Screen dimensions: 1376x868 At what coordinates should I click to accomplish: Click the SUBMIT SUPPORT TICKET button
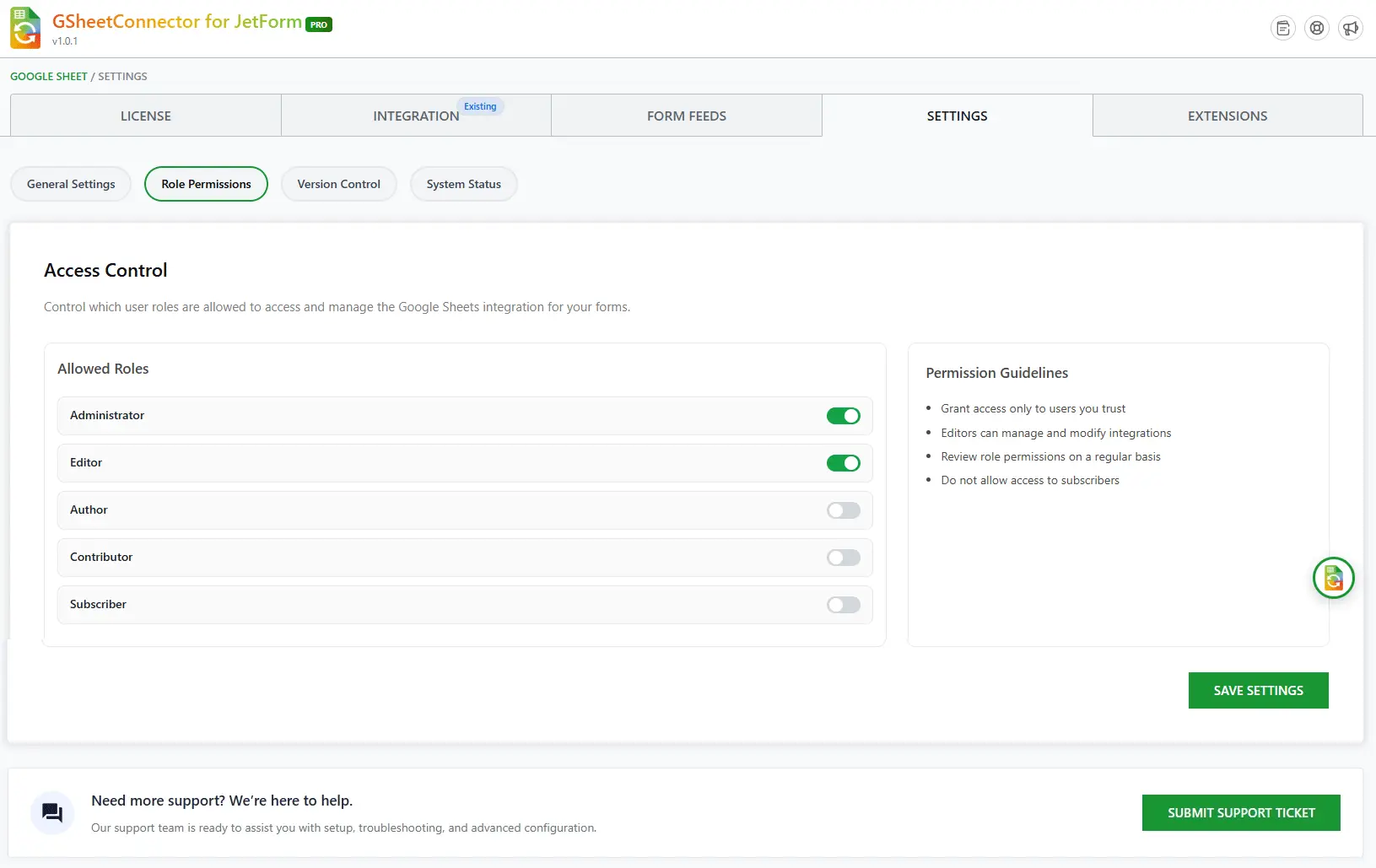(x=1241, y=812)
